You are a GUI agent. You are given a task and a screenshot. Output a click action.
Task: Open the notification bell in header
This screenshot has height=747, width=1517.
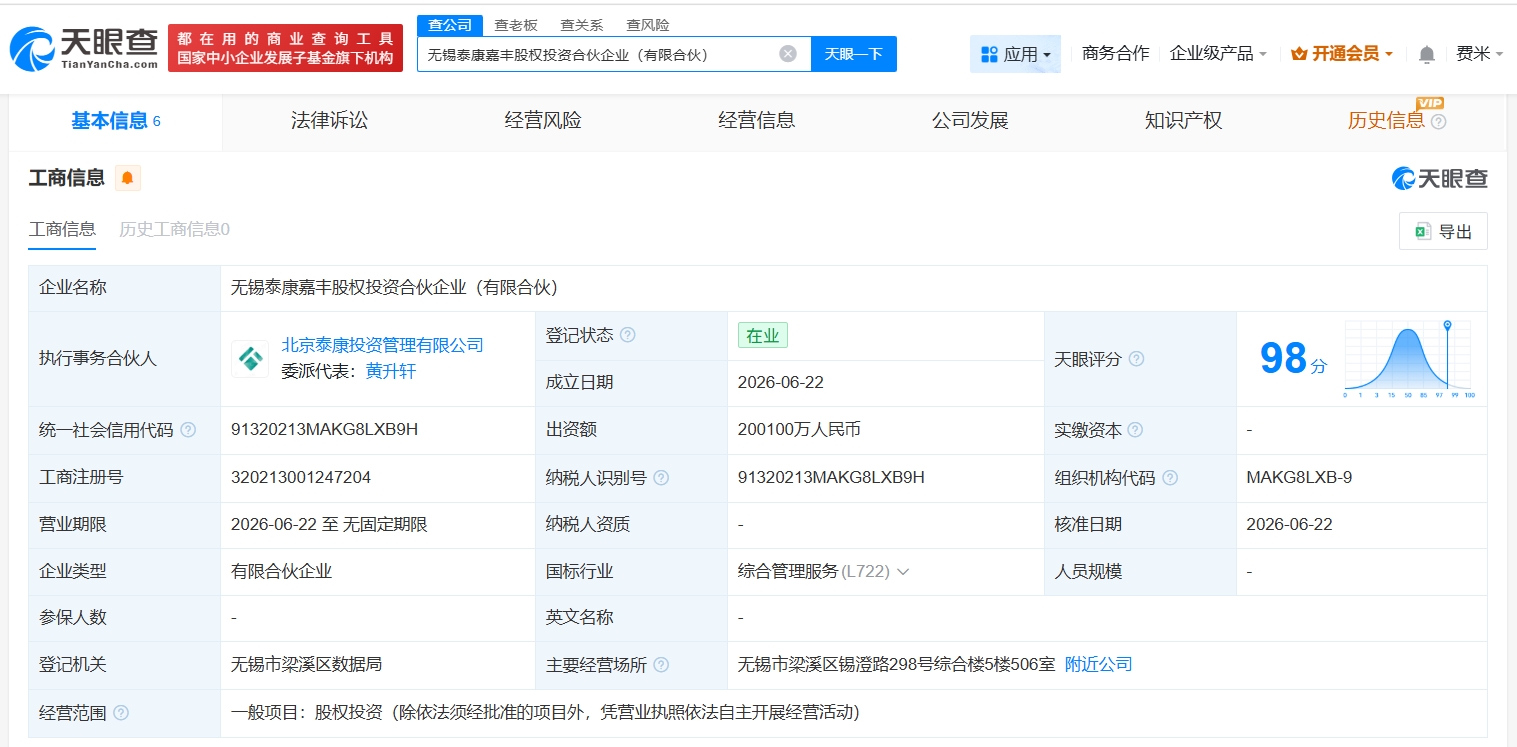1427,54
